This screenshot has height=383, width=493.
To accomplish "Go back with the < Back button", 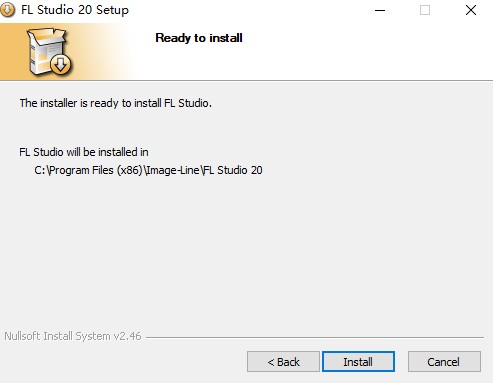I will point(283,361).
